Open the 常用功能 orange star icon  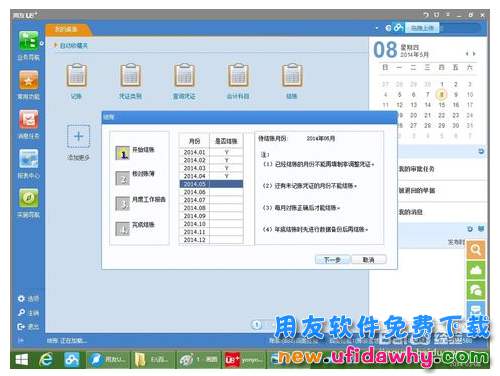coord(28,80)
